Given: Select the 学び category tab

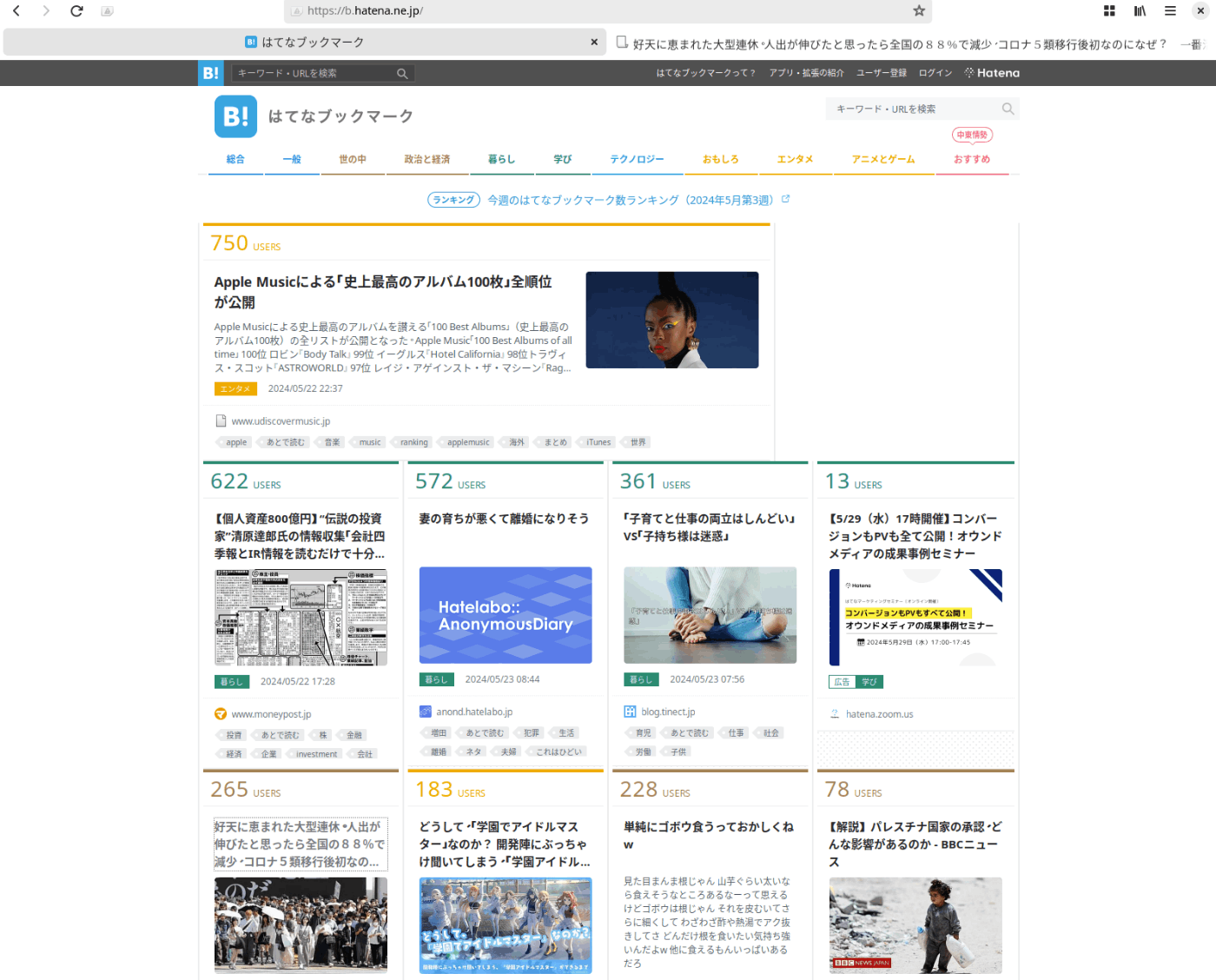Looking at the screenshot, I should (x=563, y=159).
